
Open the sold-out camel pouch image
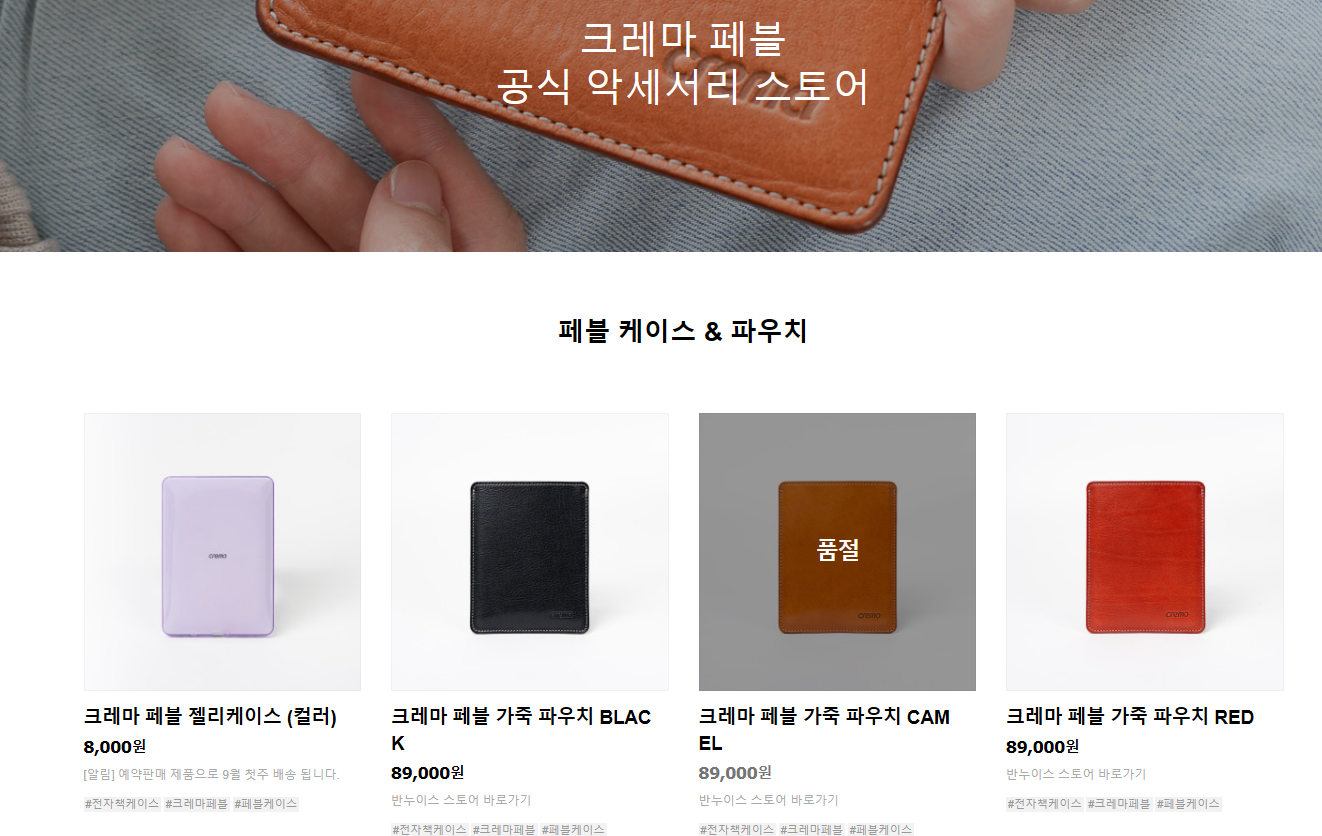(x=837, y=552)
